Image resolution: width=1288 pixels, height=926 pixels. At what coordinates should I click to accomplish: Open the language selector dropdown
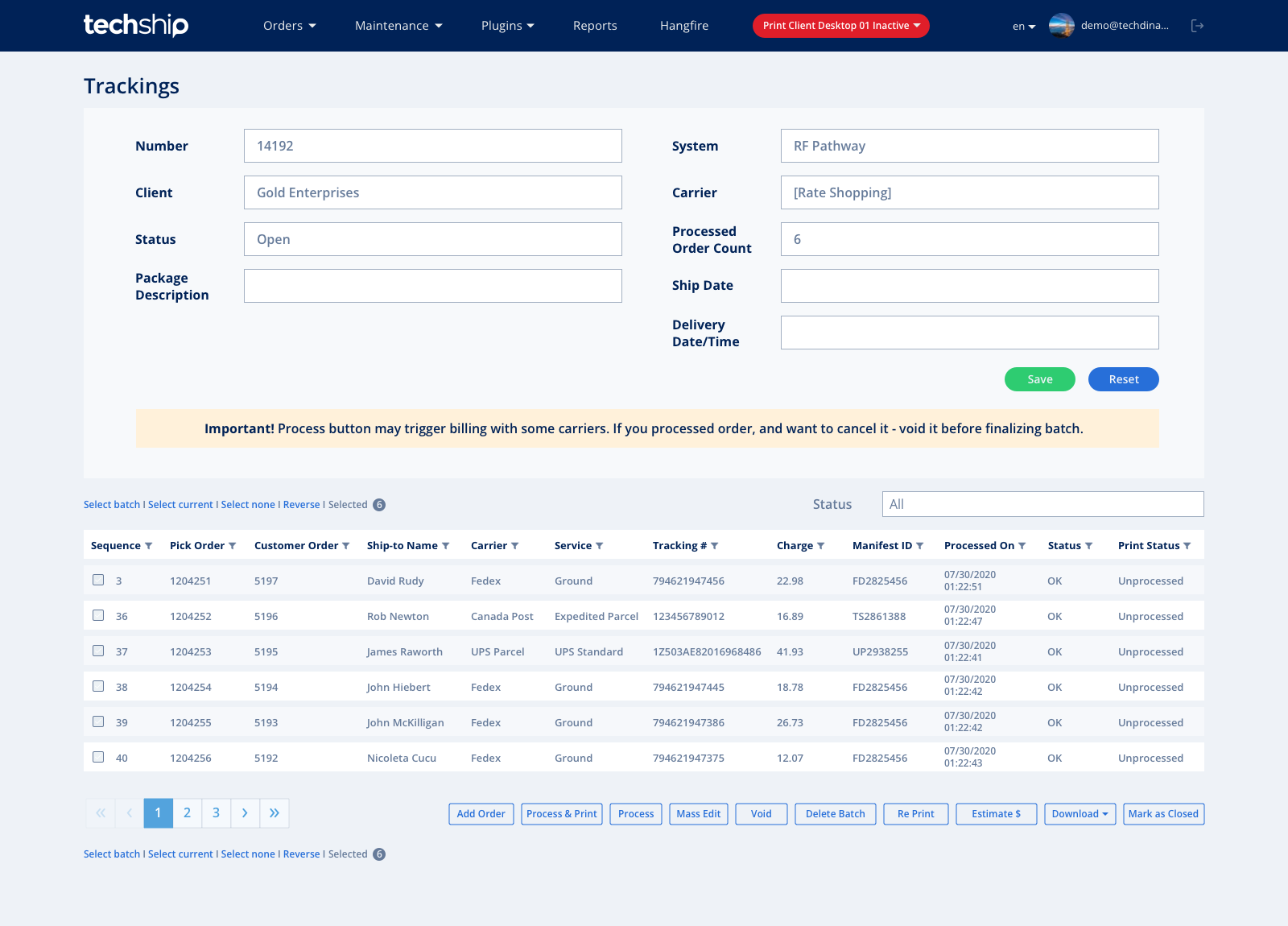[1022, 26]
